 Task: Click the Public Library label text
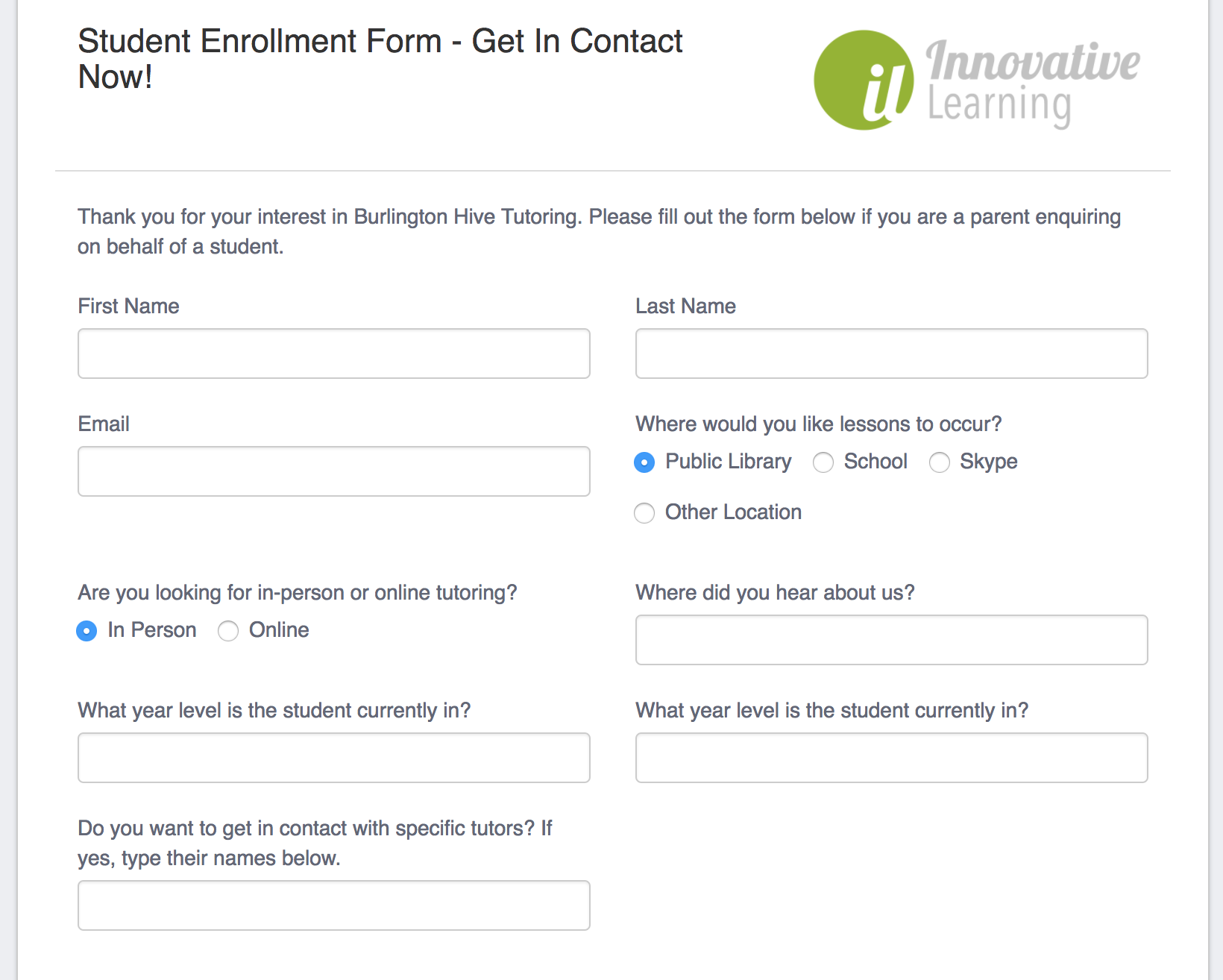(728, 462)
